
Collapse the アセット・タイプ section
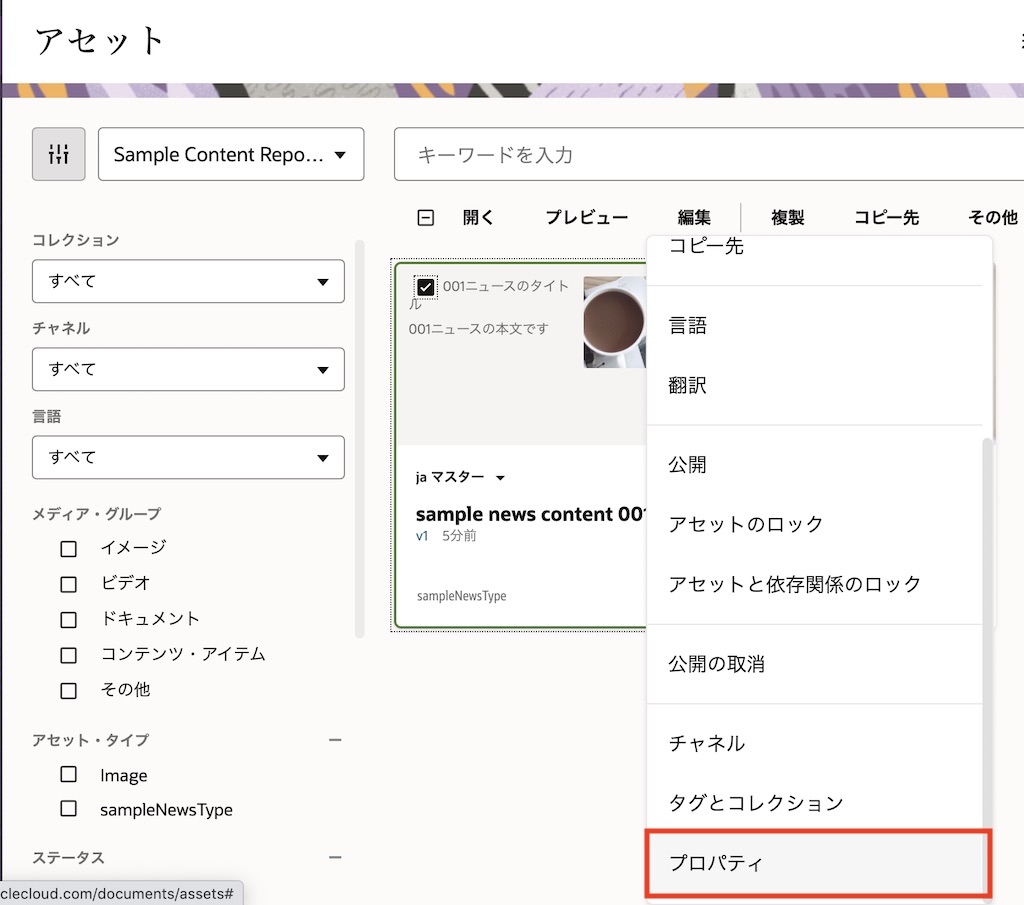coord(336,740)
